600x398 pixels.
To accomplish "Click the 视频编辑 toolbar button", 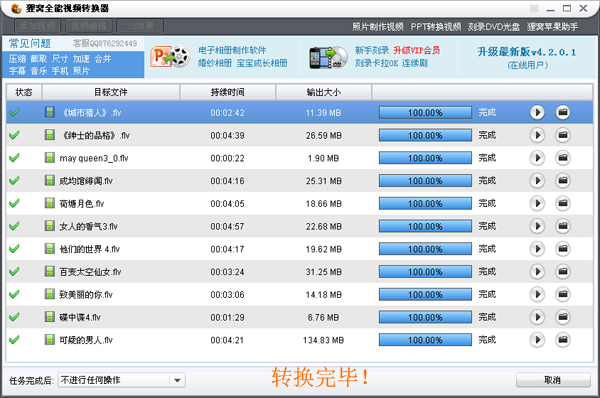I will coord(89,26).
